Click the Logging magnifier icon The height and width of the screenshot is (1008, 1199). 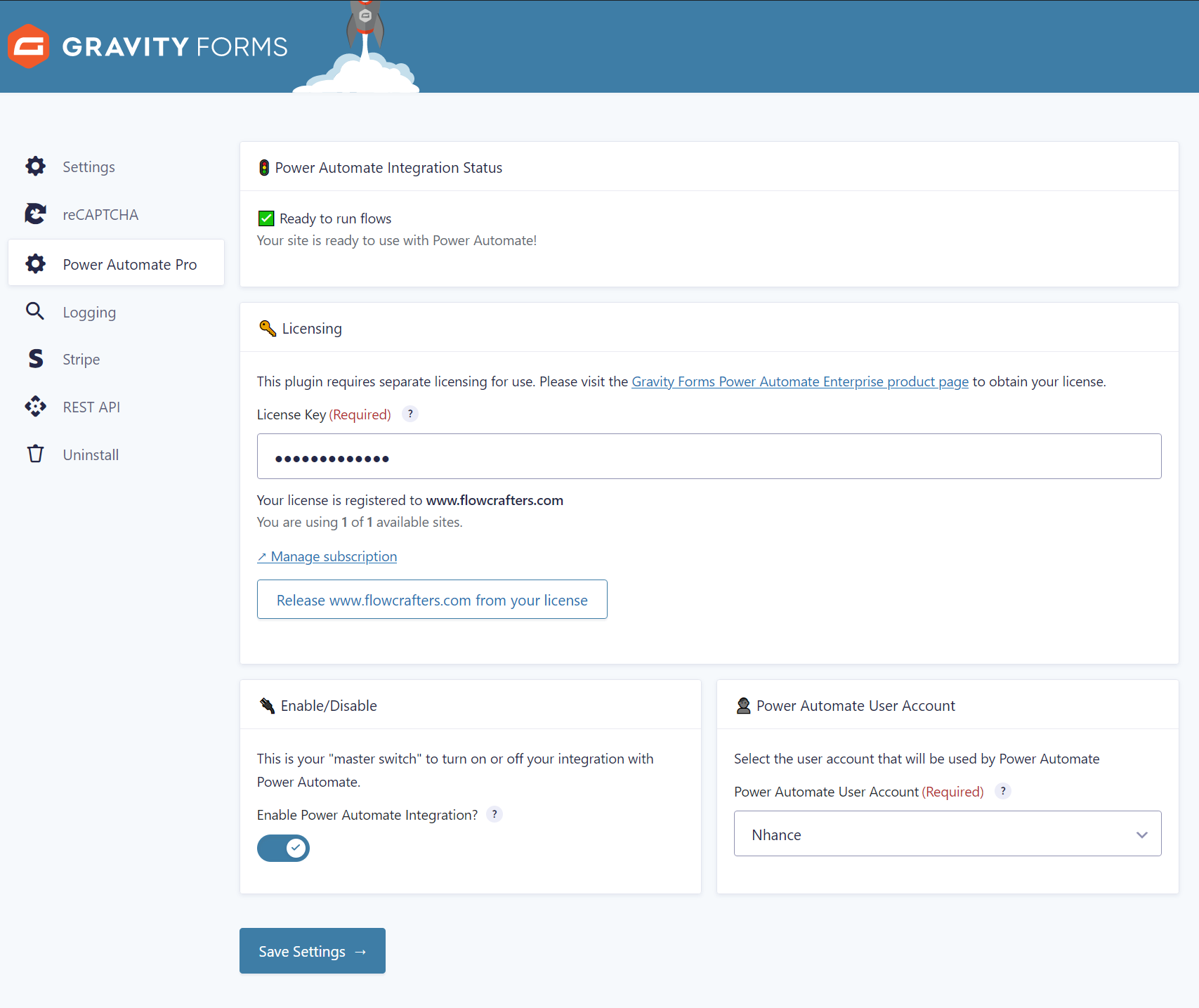[x=35, y=311]
